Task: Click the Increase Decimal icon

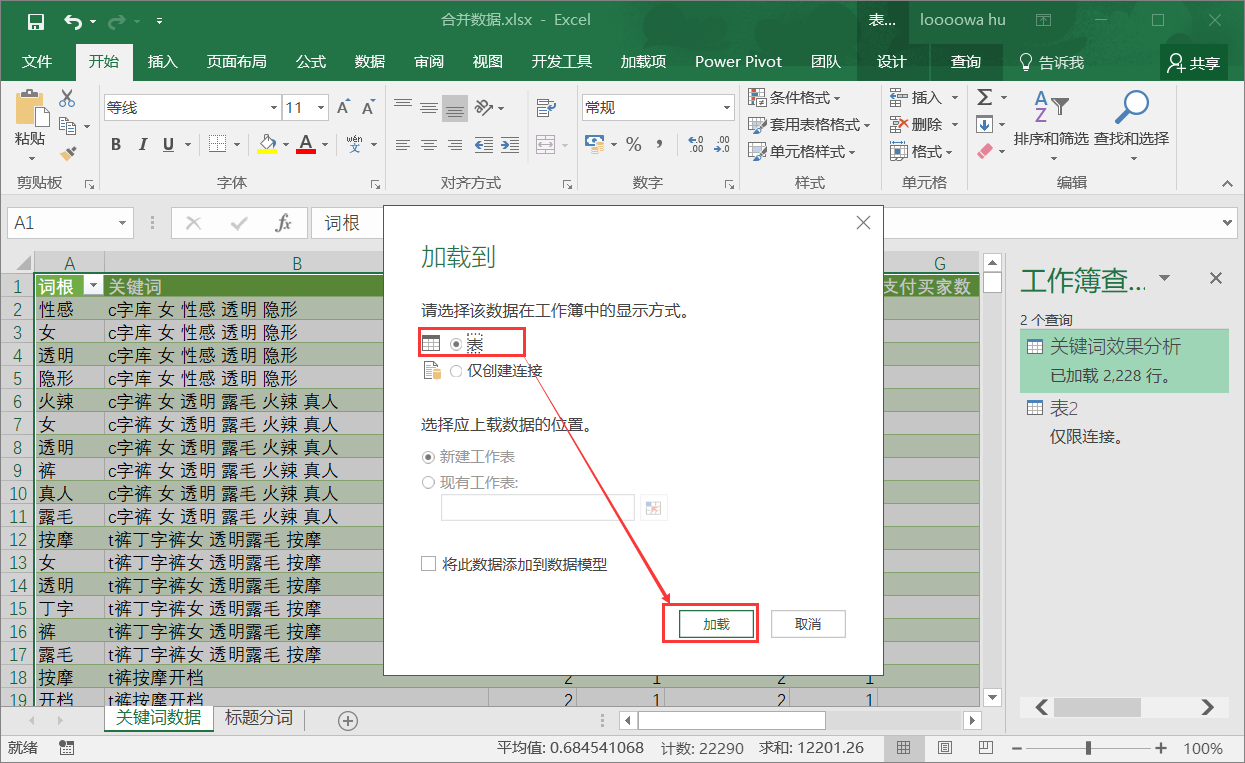Action: [696, 145]
